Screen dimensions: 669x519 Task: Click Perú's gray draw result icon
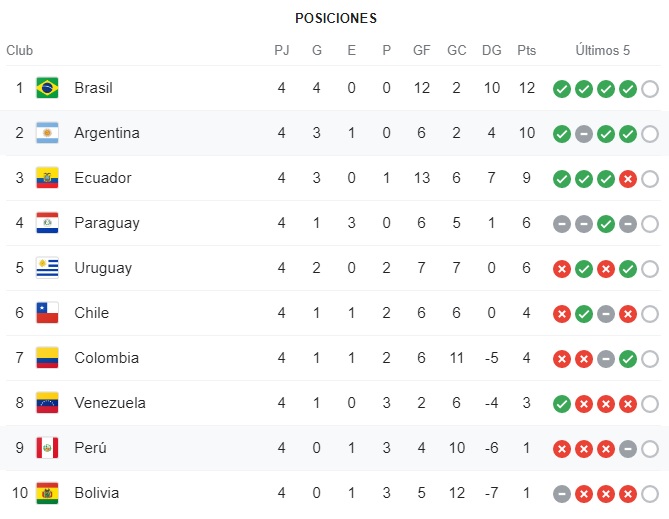point(628,449)
